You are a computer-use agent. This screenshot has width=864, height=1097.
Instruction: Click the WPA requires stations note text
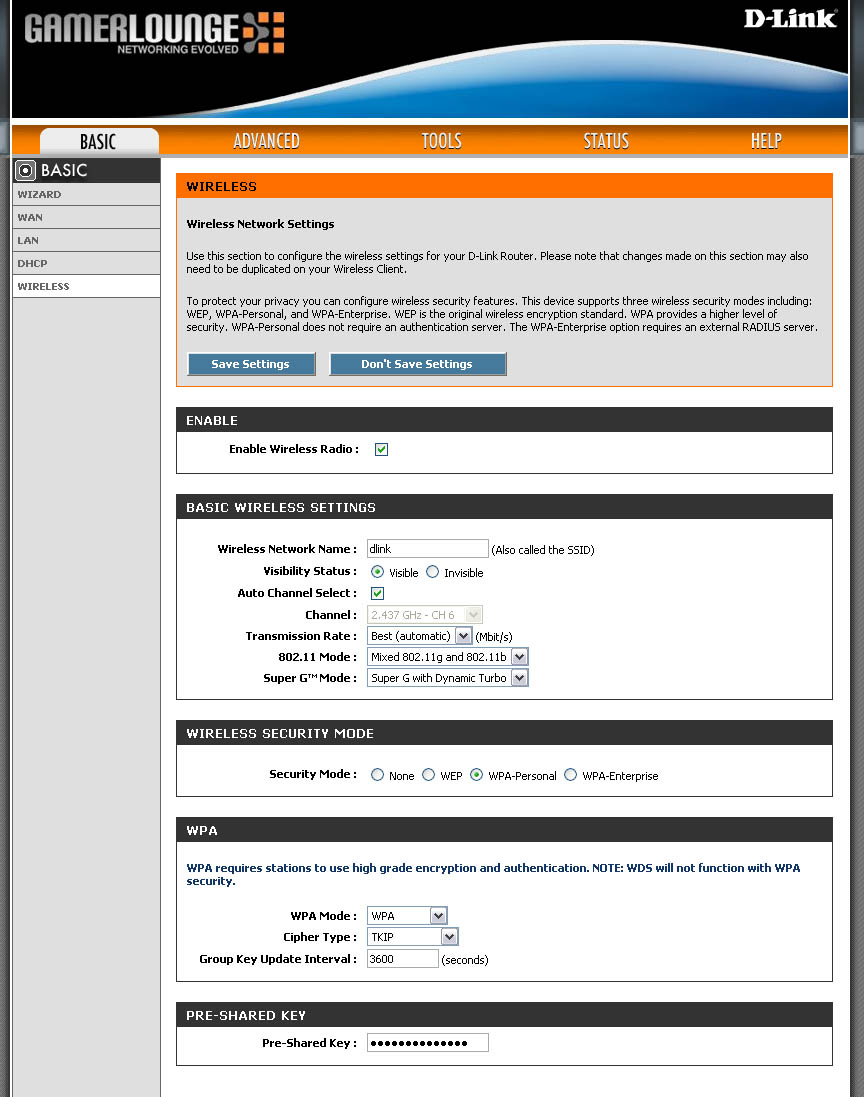point(493,875)
